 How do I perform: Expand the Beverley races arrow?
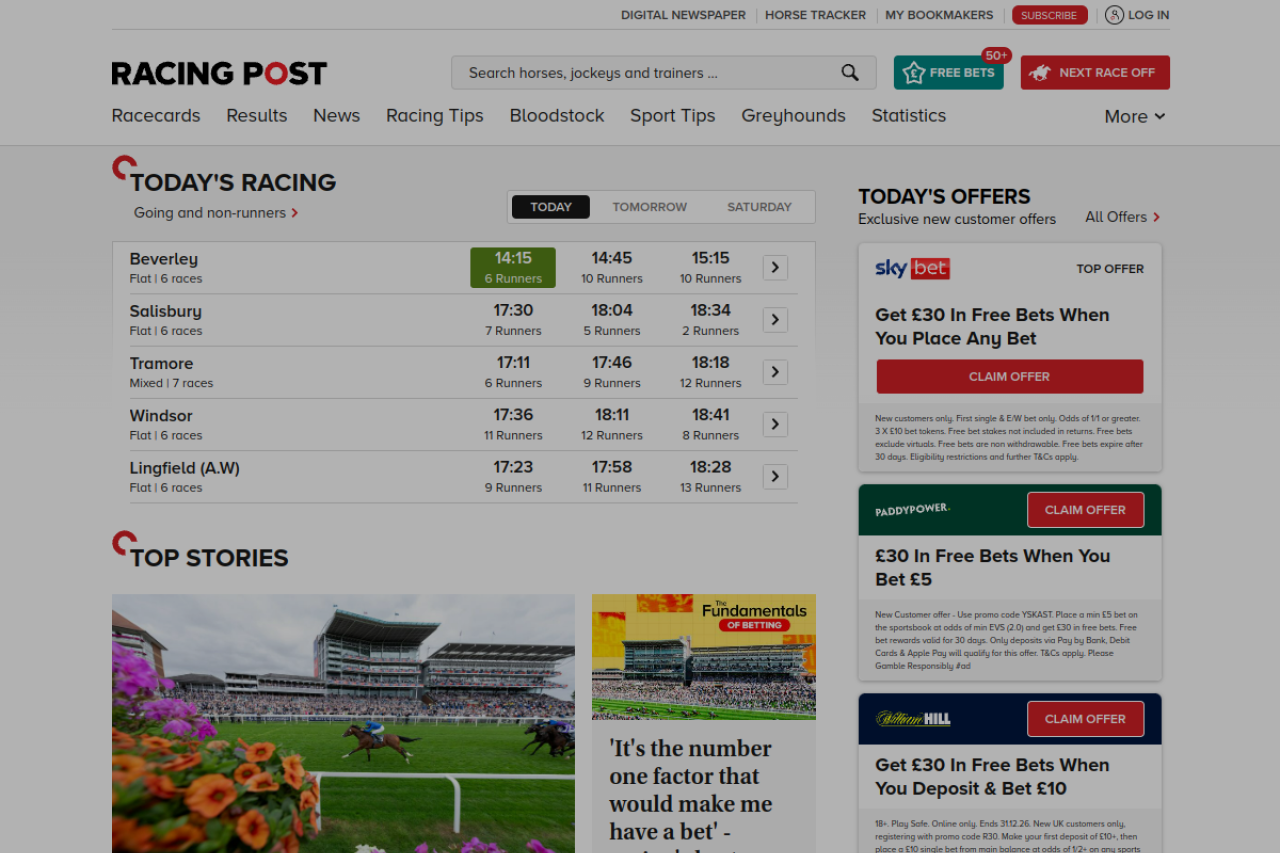click(775, 268)
